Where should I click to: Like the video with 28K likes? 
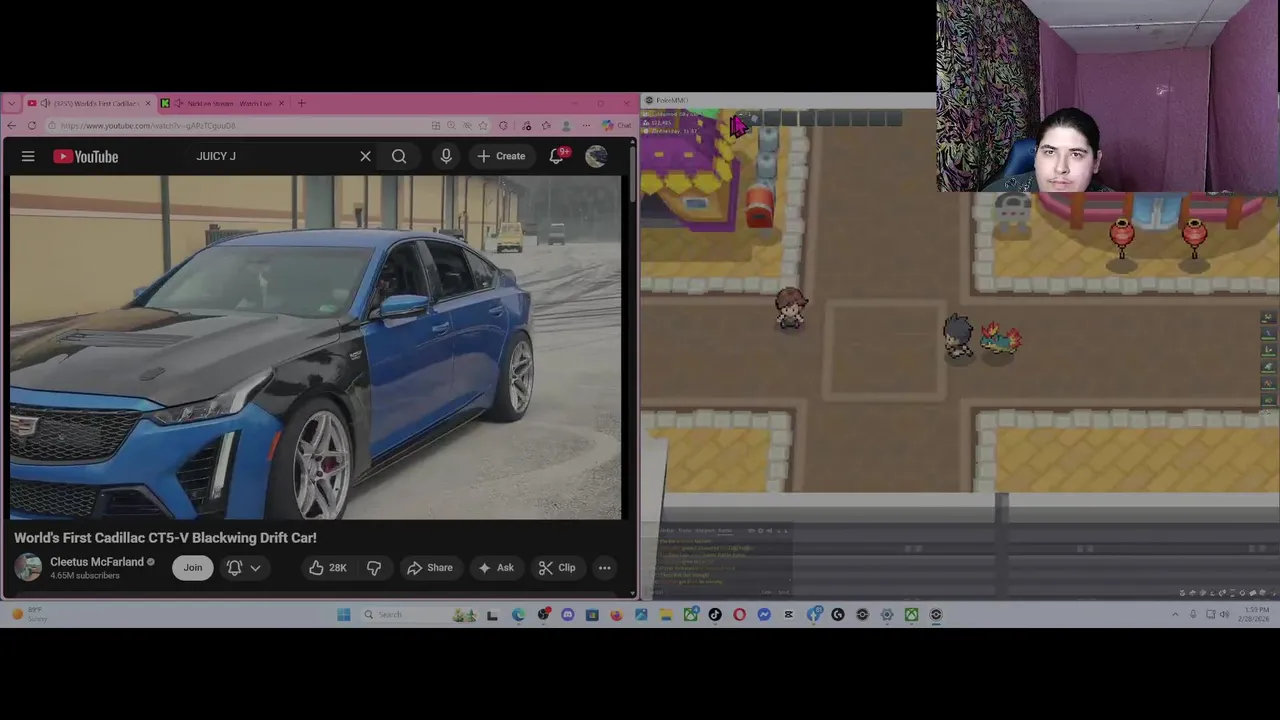click(x=328, y=567)
